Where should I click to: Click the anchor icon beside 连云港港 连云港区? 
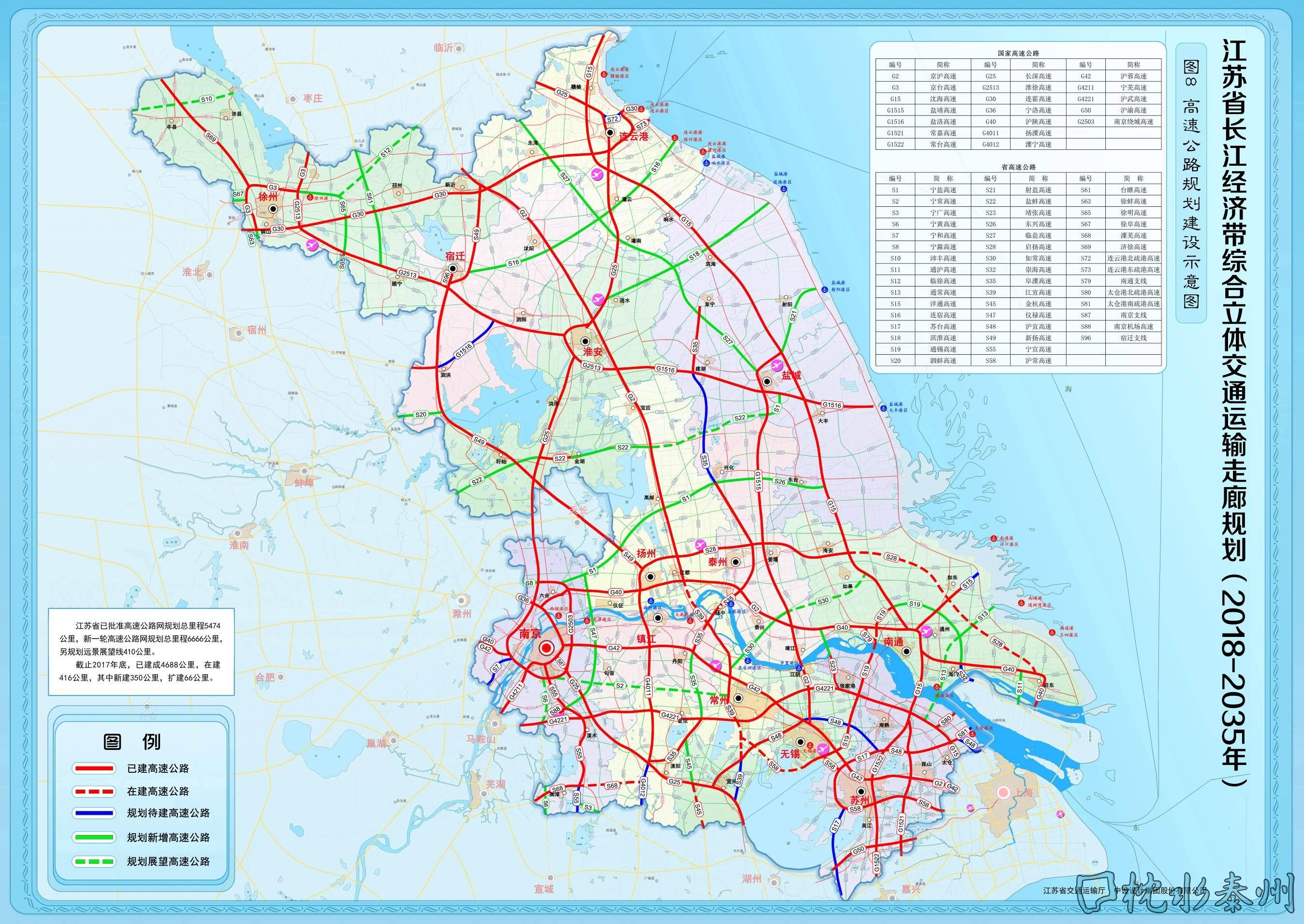pyautogui.click(x=642, y=108)
